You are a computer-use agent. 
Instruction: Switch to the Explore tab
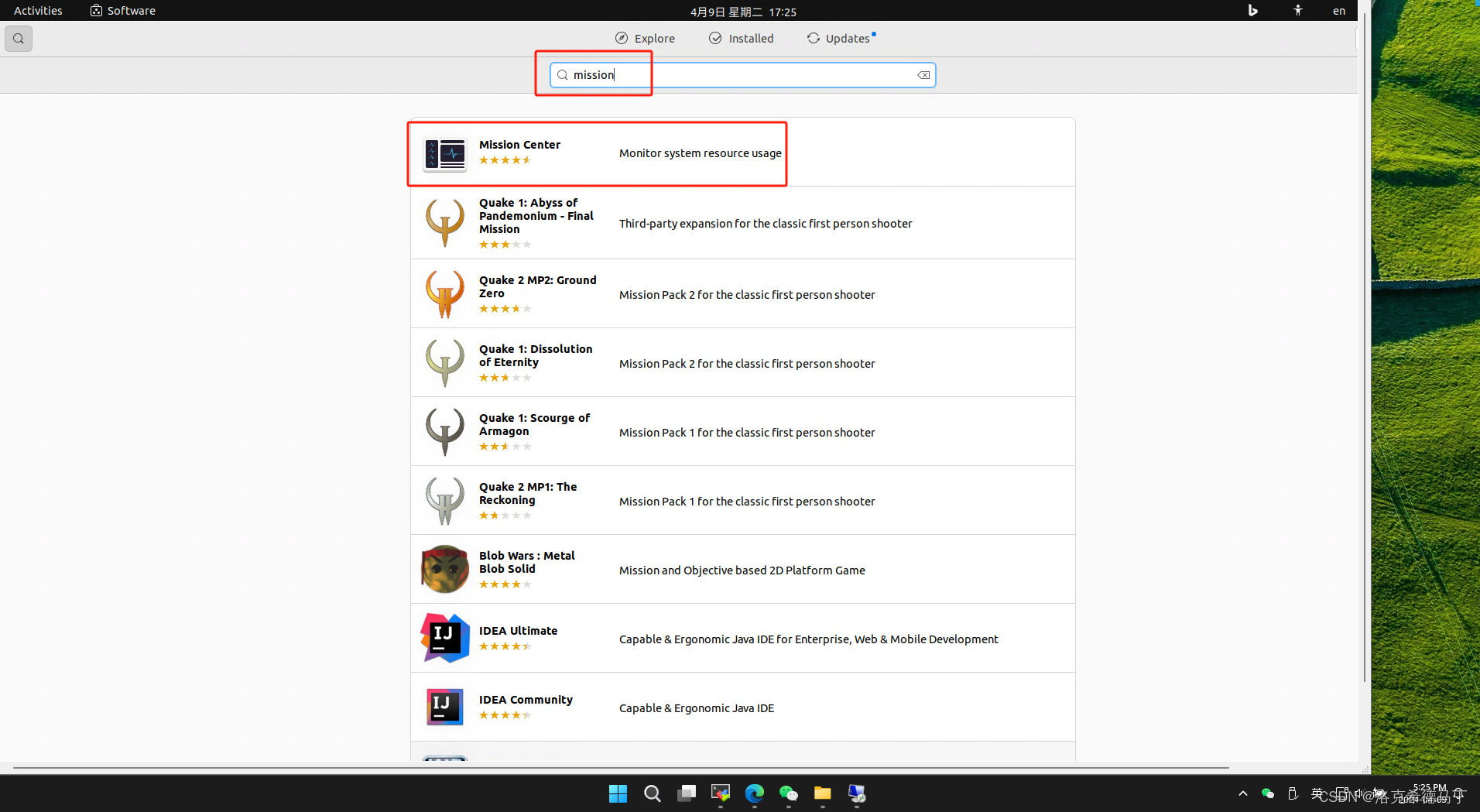645,38
